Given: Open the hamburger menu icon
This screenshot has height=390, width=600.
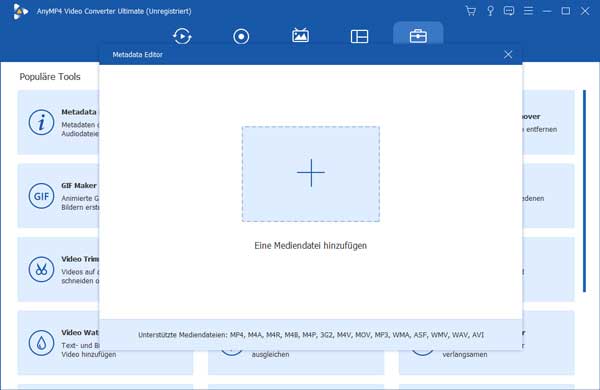Looking at the screenshot, I should [x=528, y=11].
